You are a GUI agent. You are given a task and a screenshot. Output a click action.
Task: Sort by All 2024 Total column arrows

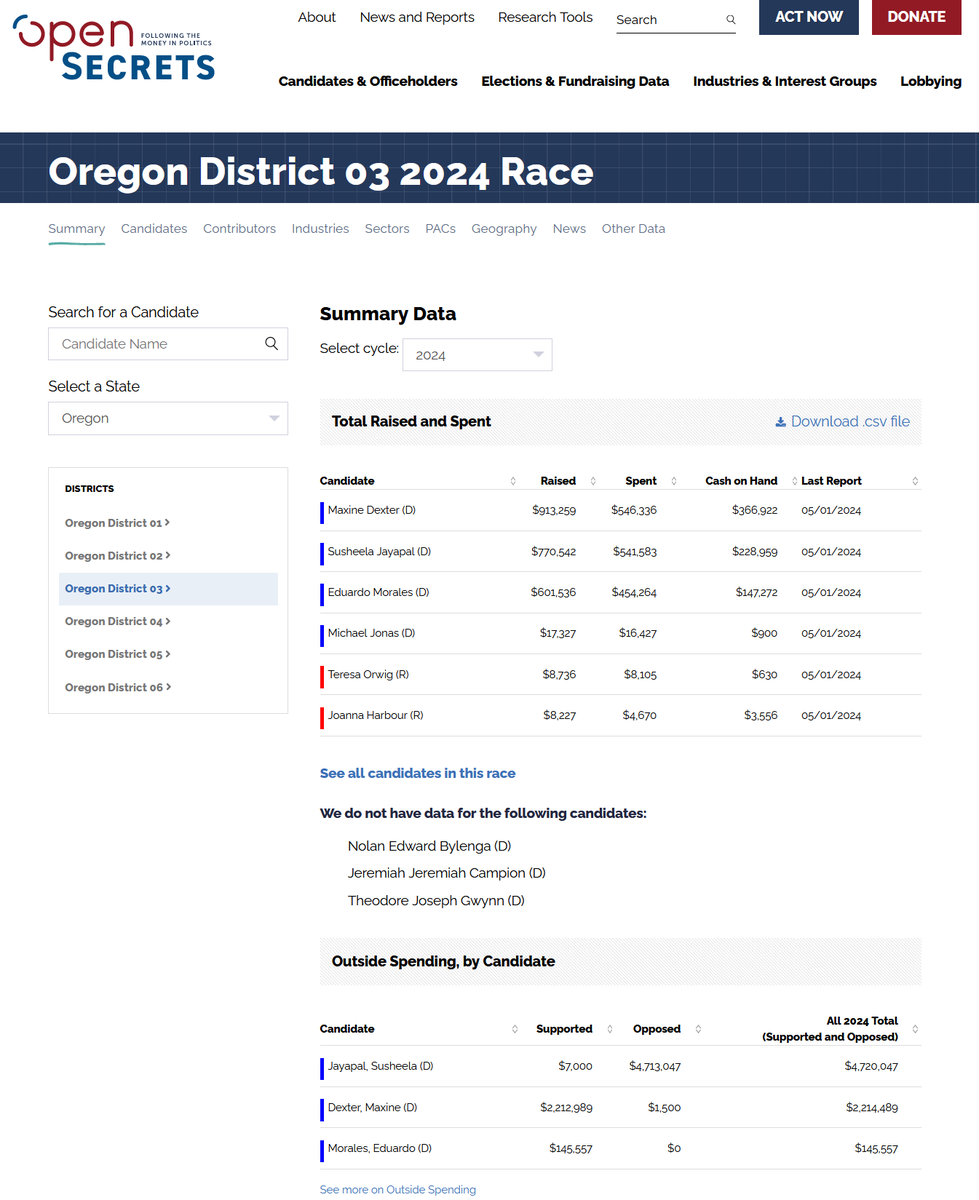click(x=915, y=1029)
